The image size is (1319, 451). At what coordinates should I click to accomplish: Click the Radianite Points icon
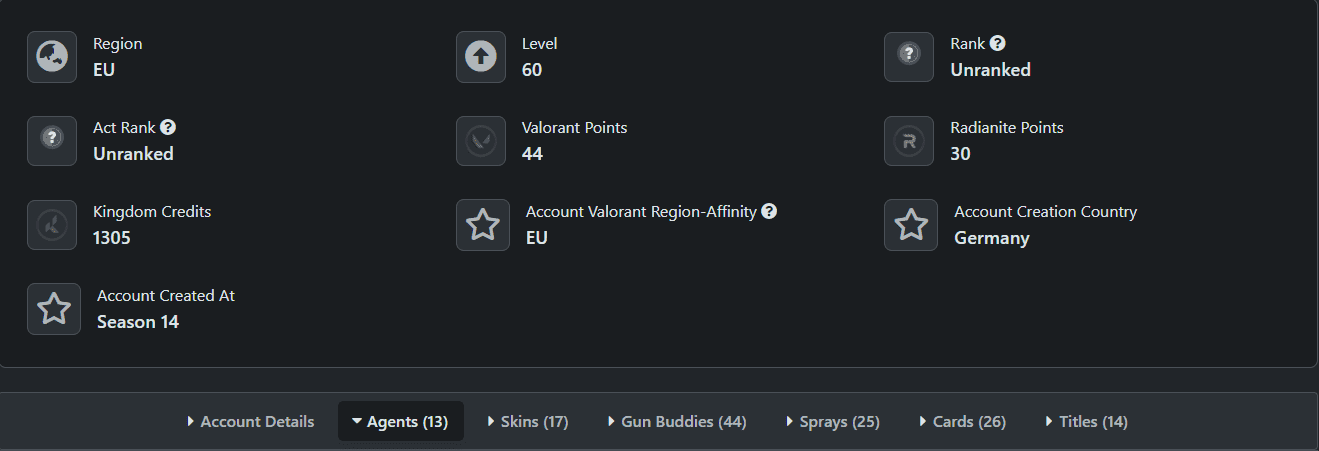click(x=909, y=141)
